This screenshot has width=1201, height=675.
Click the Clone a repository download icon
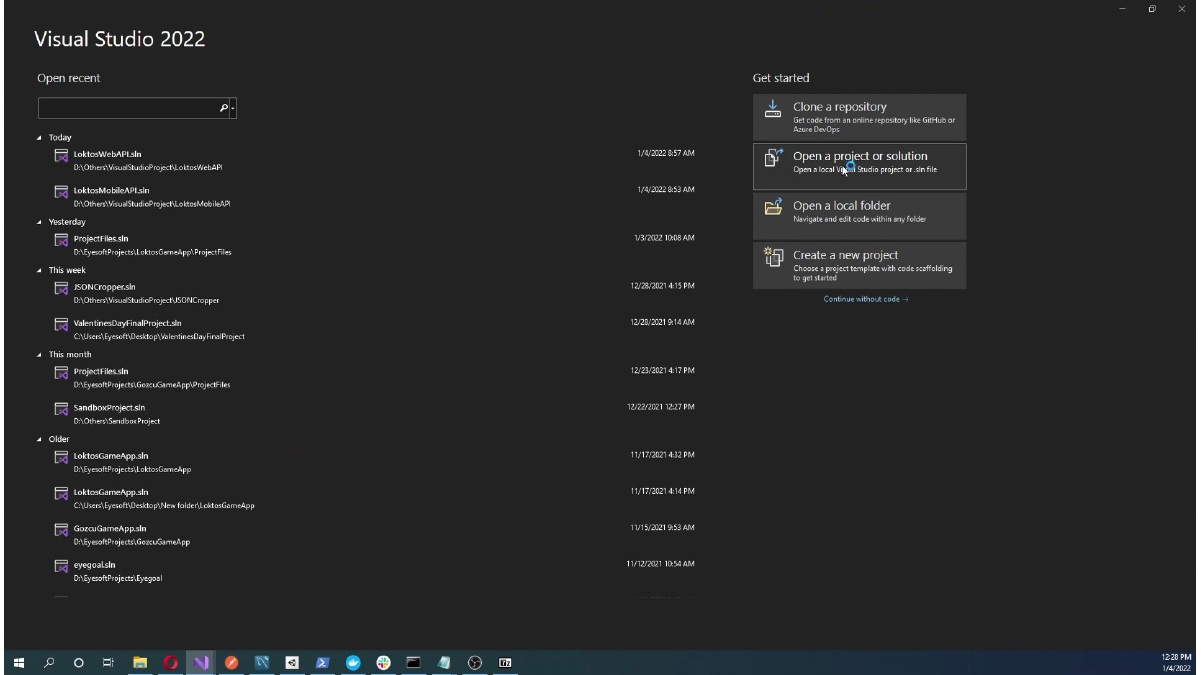coord(773,109)
